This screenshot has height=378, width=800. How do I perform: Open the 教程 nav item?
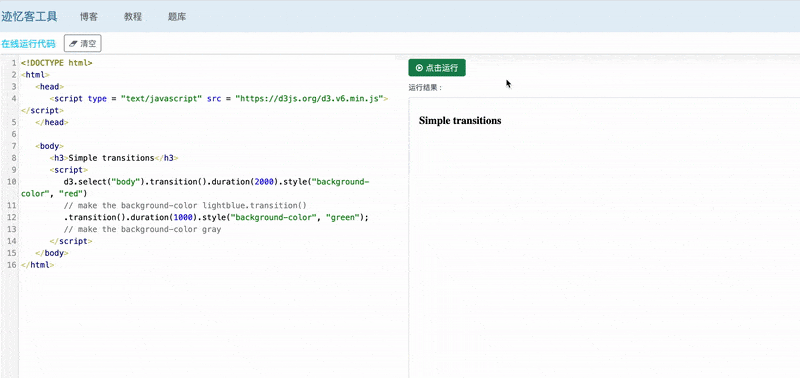point(133,17)
